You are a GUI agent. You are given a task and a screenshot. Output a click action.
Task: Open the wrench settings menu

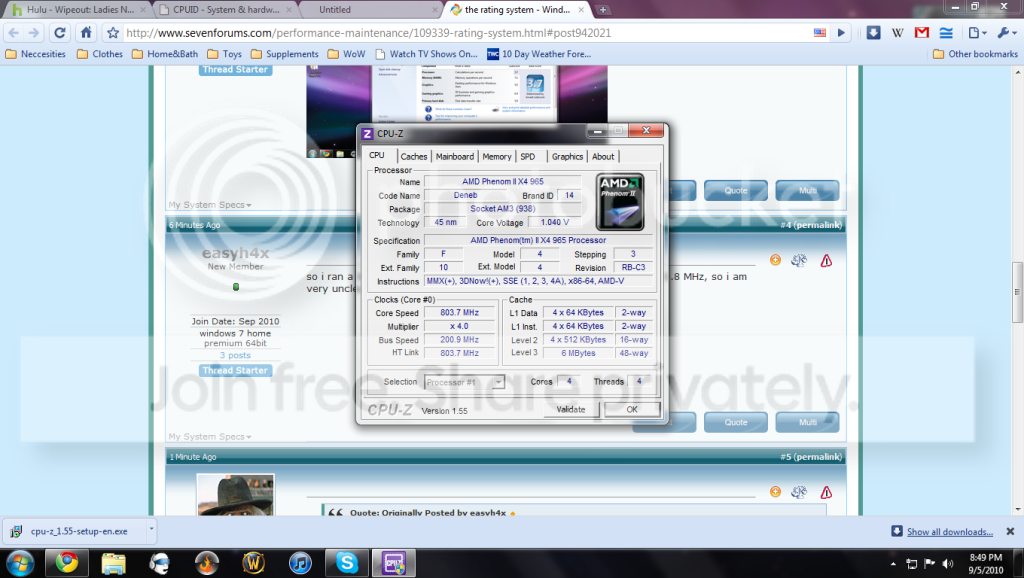coord(1006,33)
